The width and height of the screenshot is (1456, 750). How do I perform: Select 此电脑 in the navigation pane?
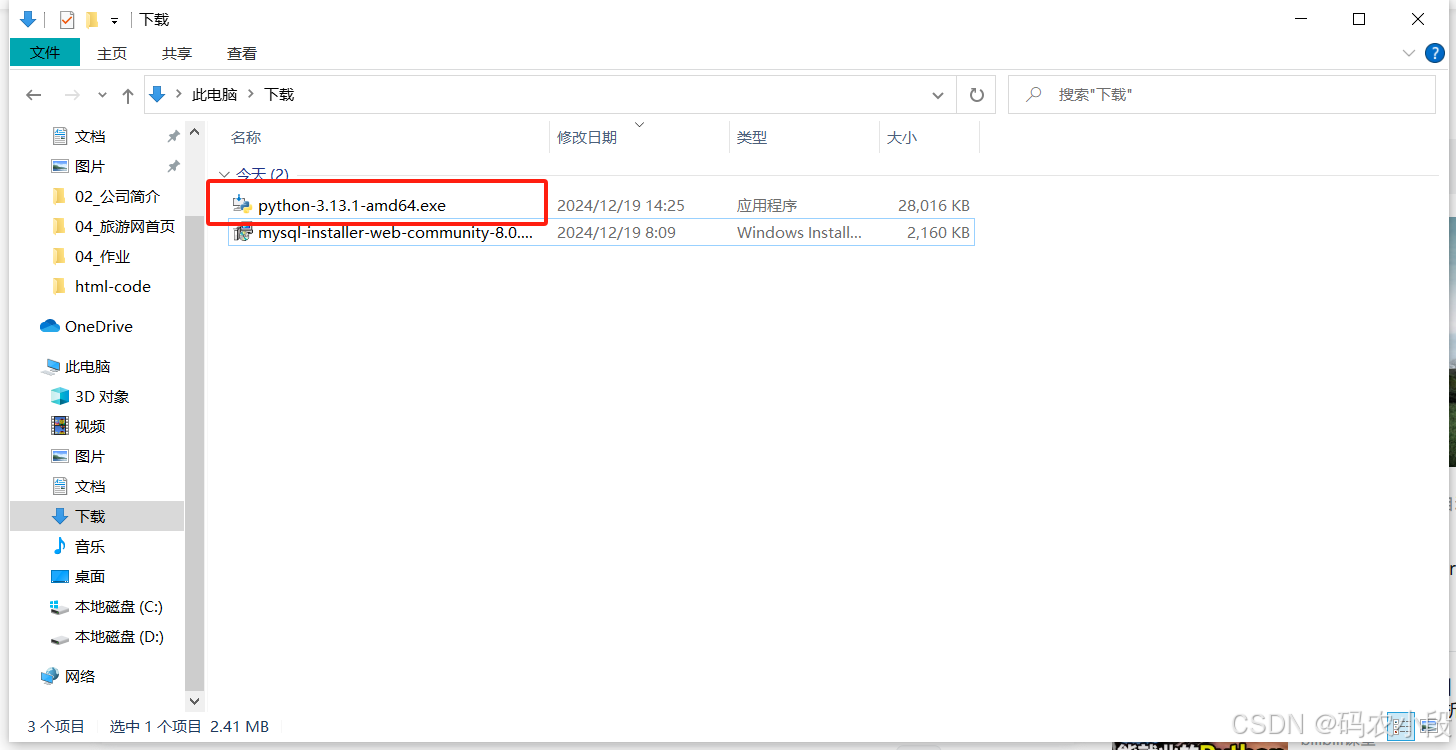click(88, 367)
